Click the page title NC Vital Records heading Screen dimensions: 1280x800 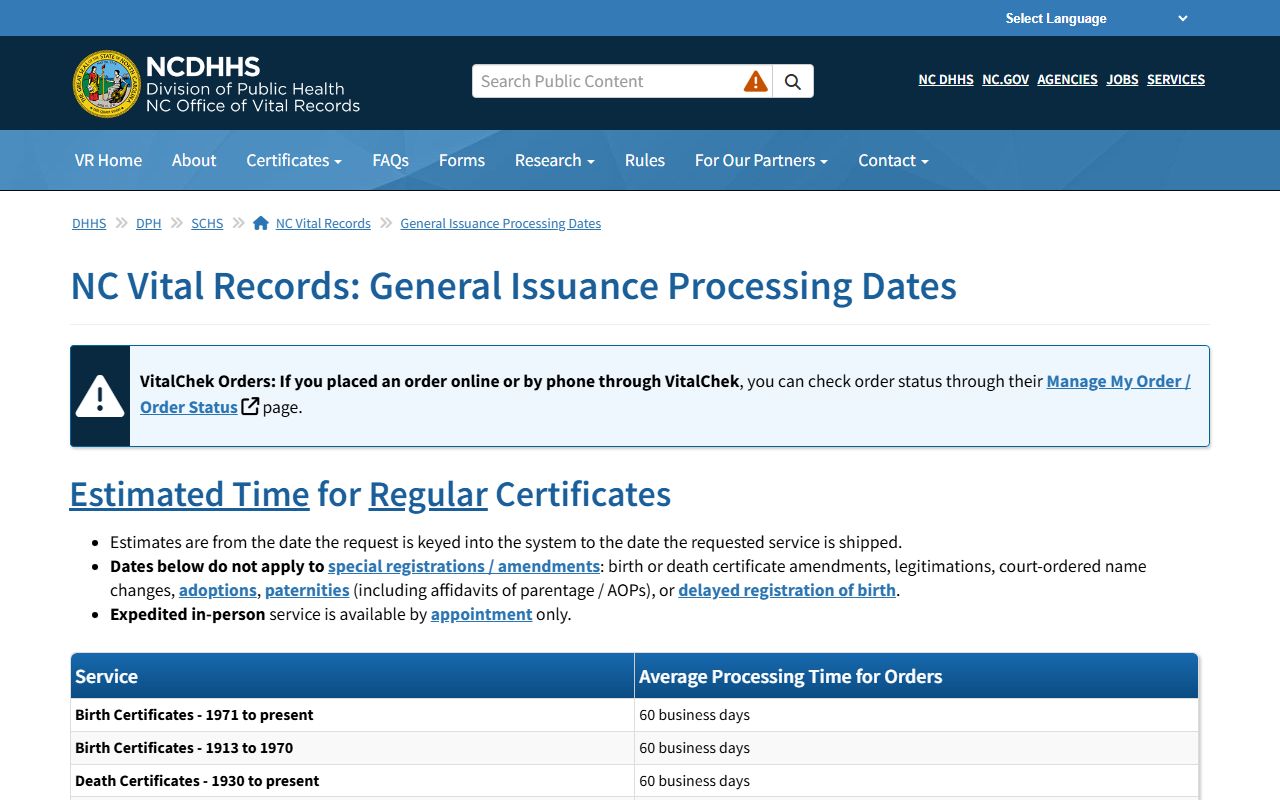513,286
